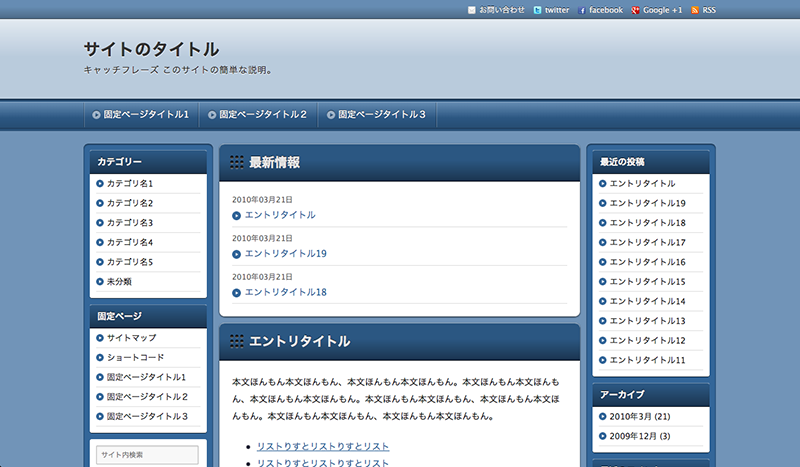Click the サイト内検索 search field
This screenshot has width=800, height=467.
(x=147, y=455)
